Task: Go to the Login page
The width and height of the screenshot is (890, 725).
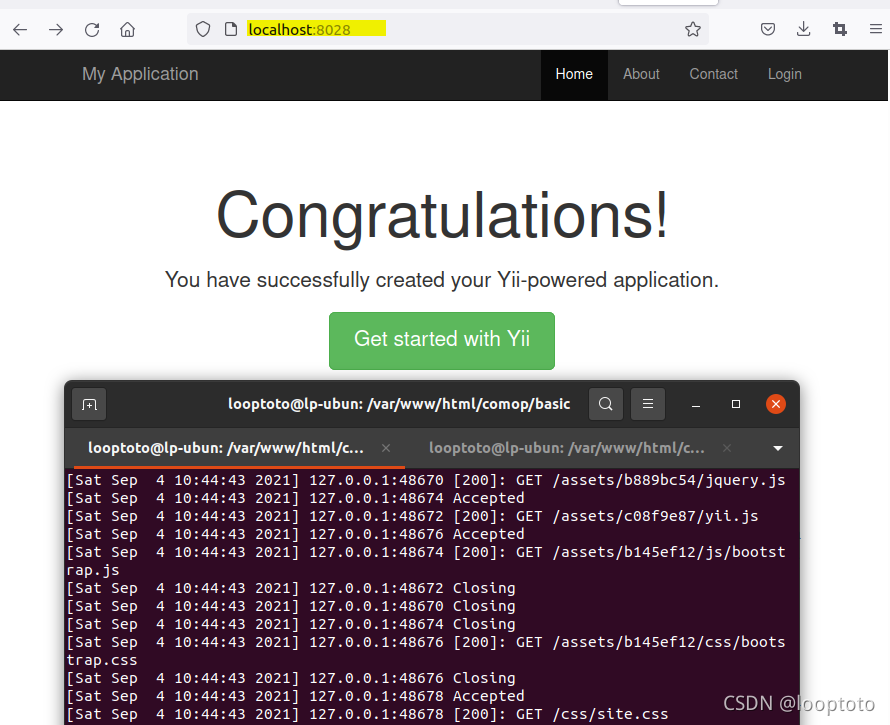Action: [784, 74]
